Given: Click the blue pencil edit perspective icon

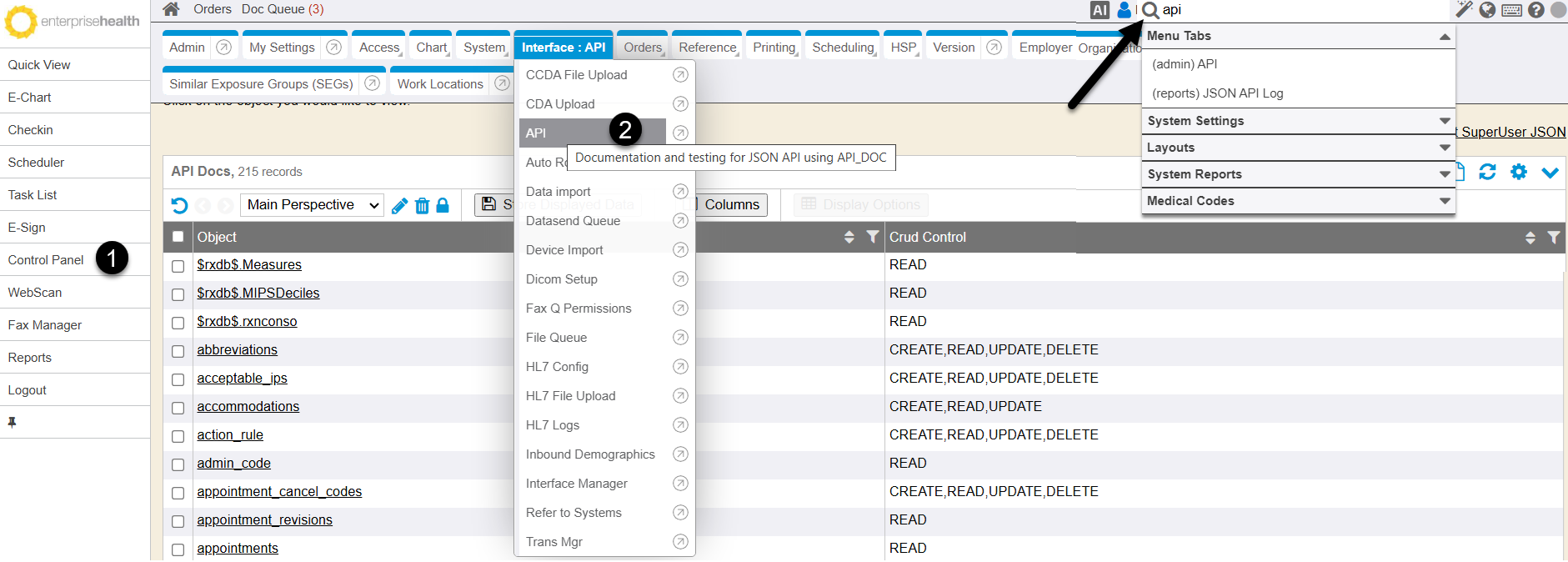Looking at the screenshot, I should 399,206.
